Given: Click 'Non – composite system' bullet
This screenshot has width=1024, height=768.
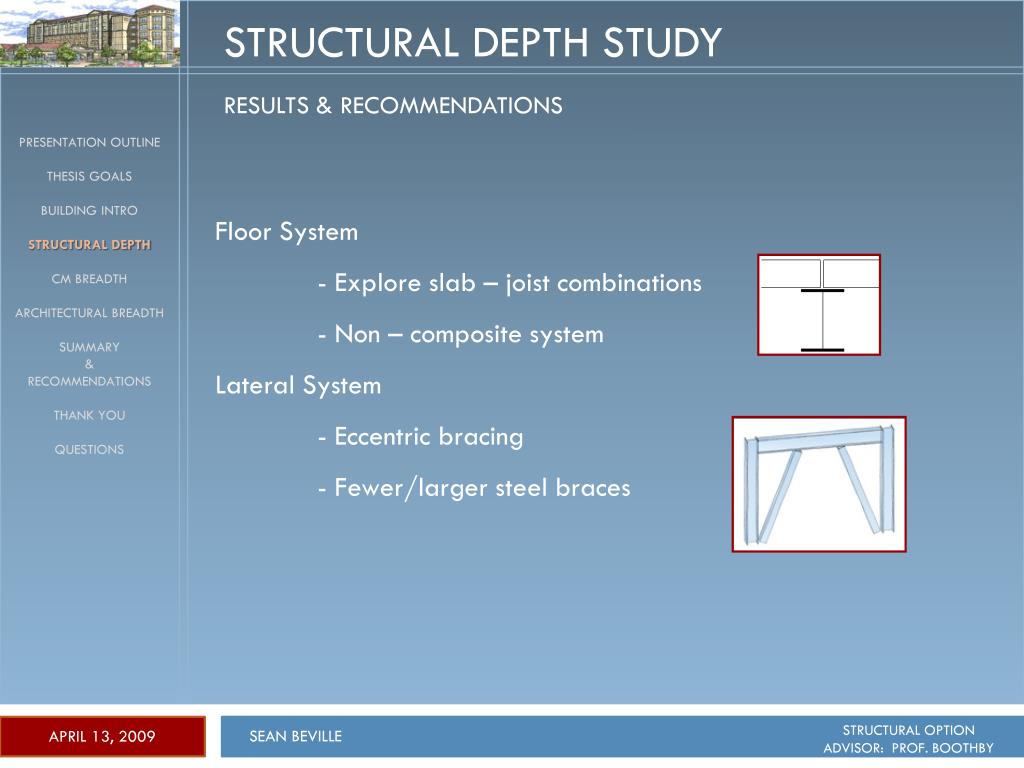Looking at the screenshot, I should coord(460,334).
